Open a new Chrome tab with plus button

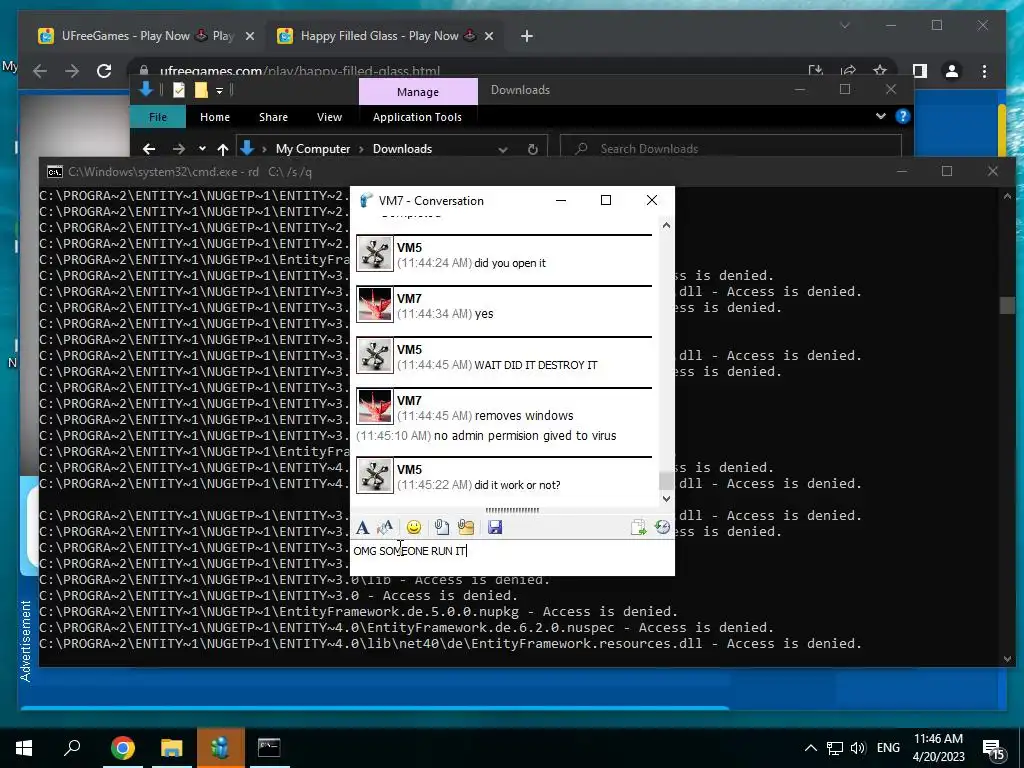(526, 37)
